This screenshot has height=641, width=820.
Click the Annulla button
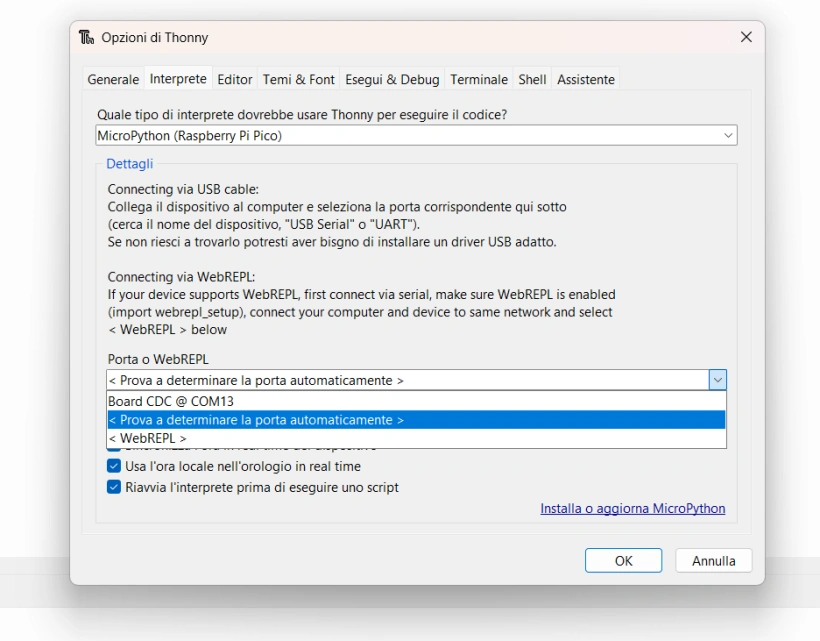point(714,560)
